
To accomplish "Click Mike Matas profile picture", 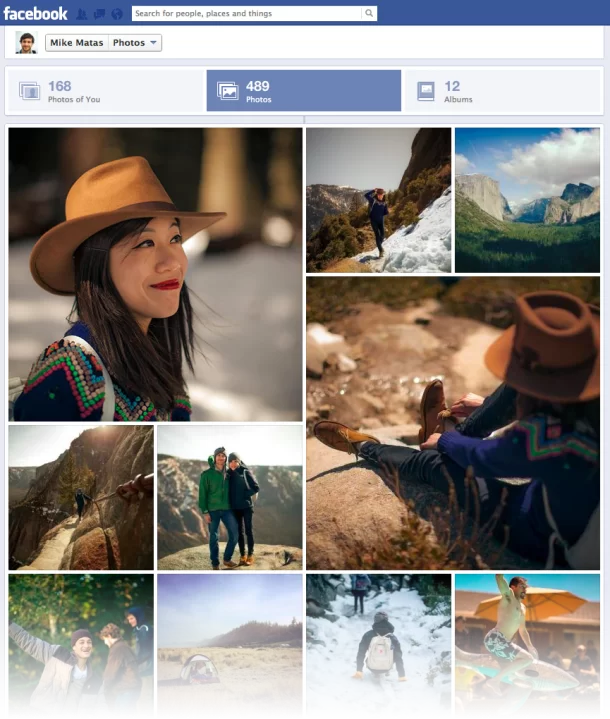I will pos(26,43).
